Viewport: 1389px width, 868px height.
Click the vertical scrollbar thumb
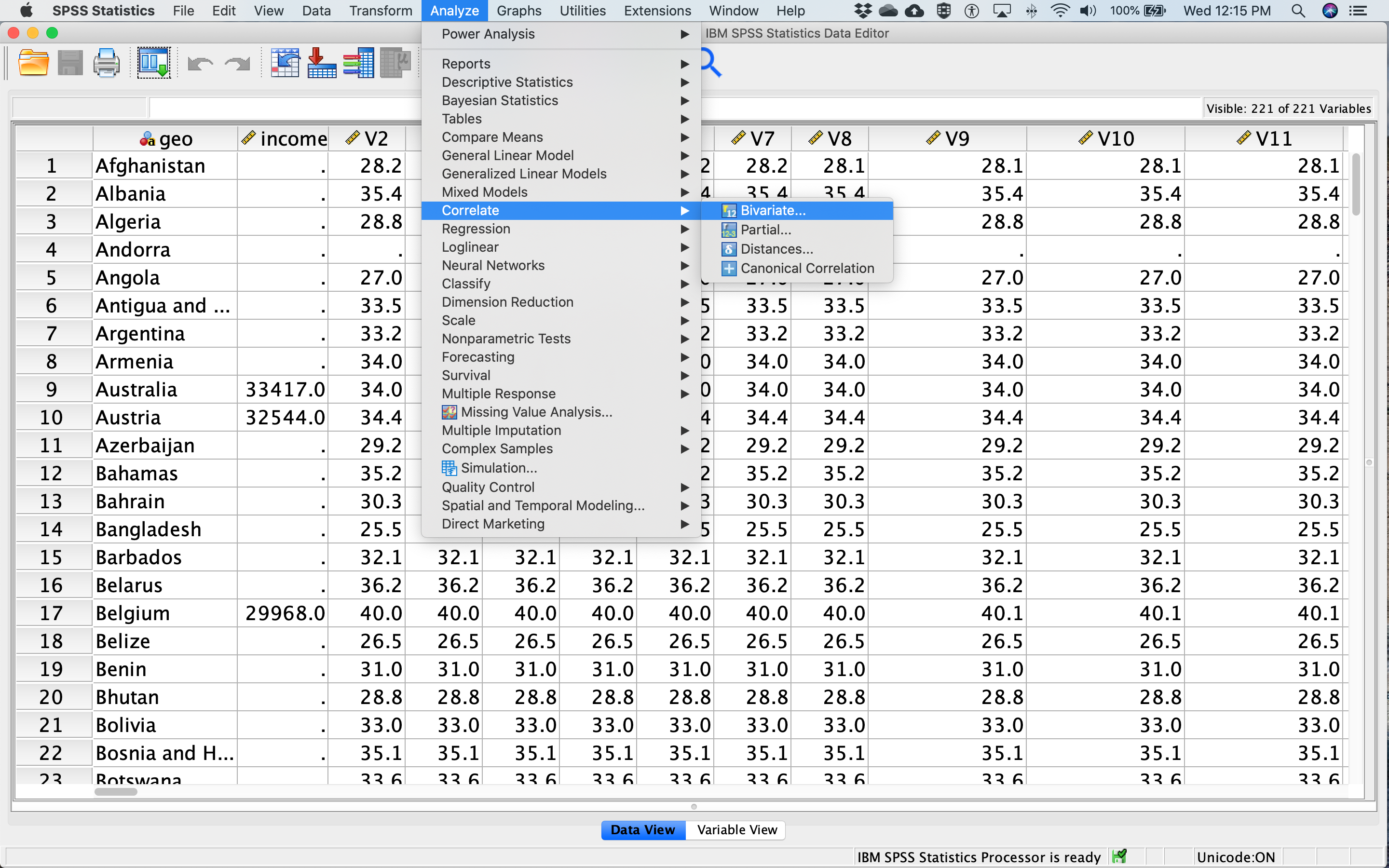click(1356, 185)
